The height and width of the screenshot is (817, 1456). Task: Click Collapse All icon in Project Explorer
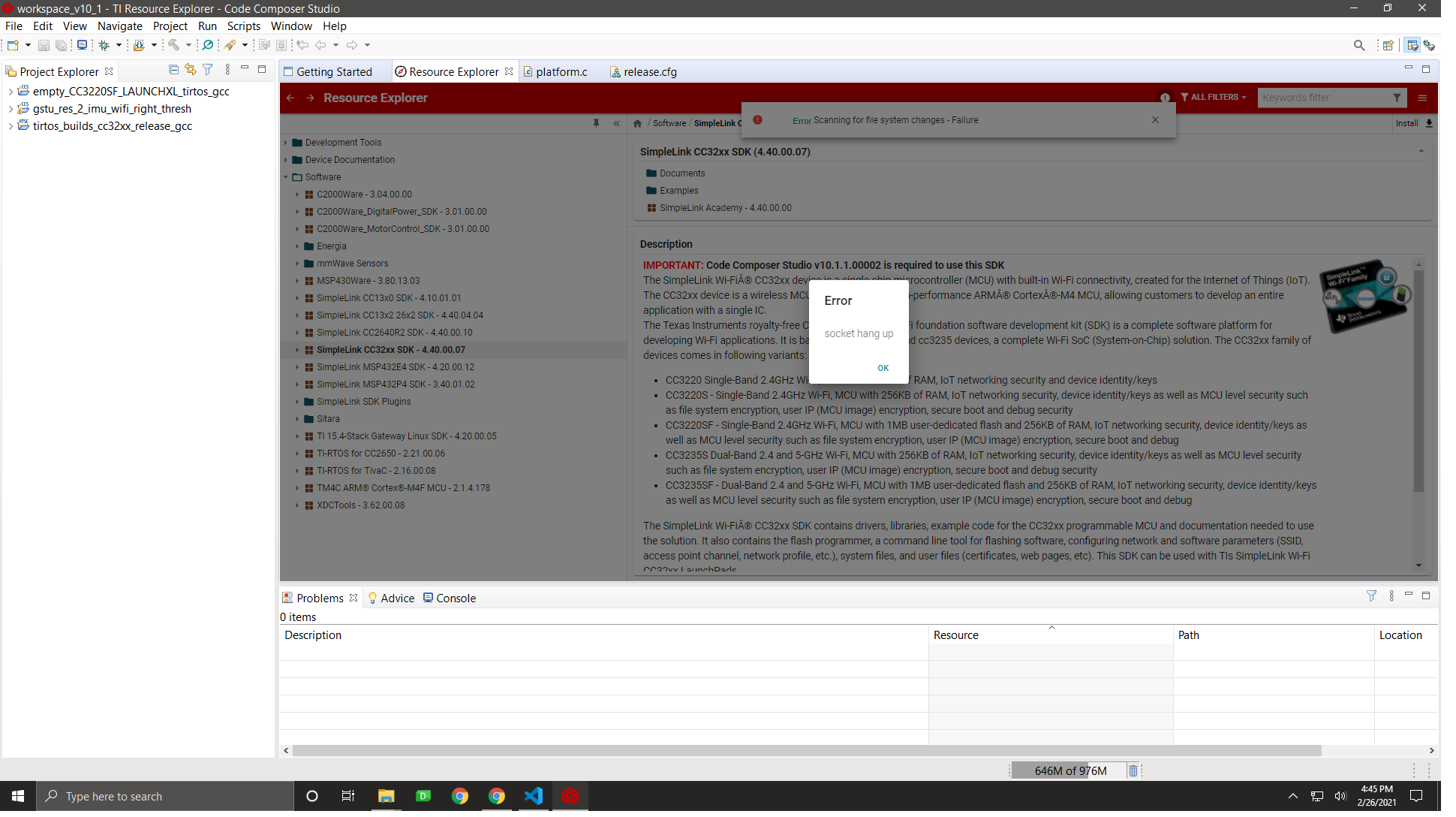[173, 70]
